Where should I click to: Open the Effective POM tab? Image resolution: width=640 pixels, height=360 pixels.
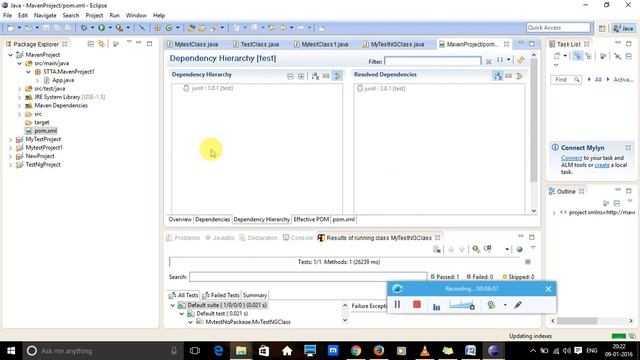311,219
